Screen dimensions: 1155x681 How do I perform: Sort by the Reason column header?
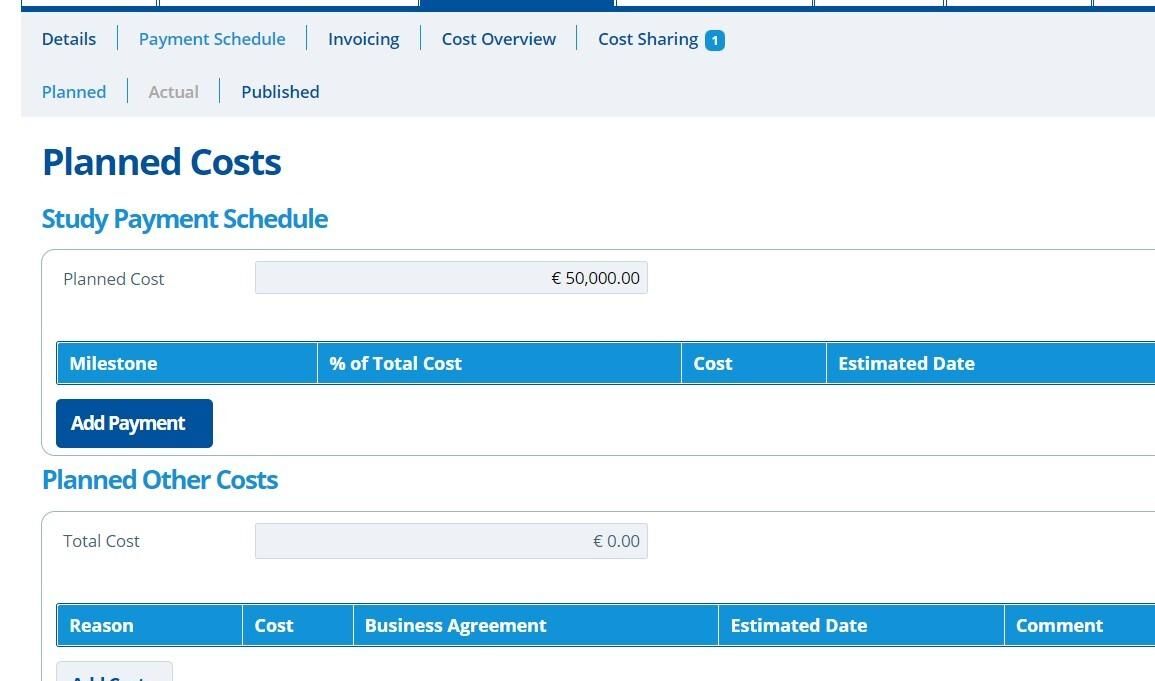[x=101, y=625]
